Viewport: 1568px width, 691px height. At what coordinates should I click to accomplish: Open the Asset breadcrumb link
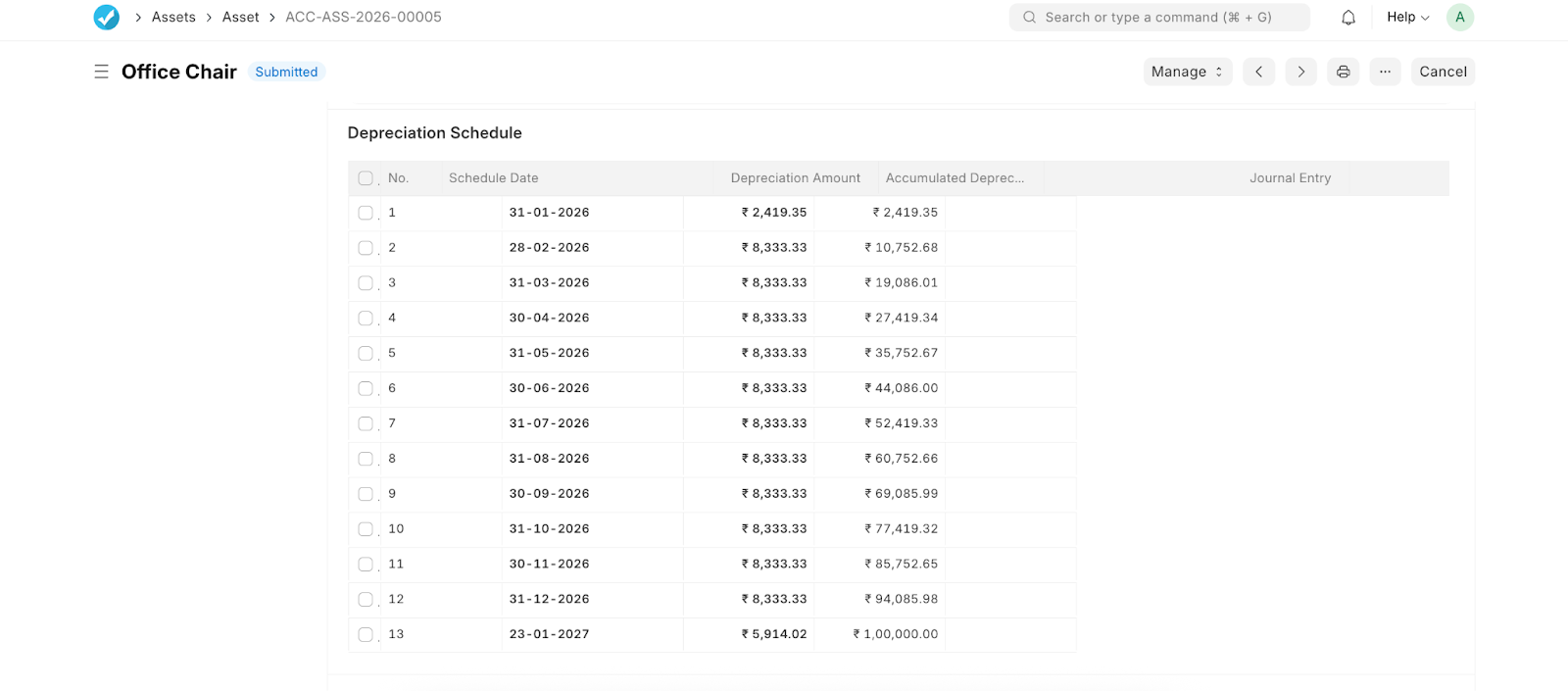tap(240, 18)
